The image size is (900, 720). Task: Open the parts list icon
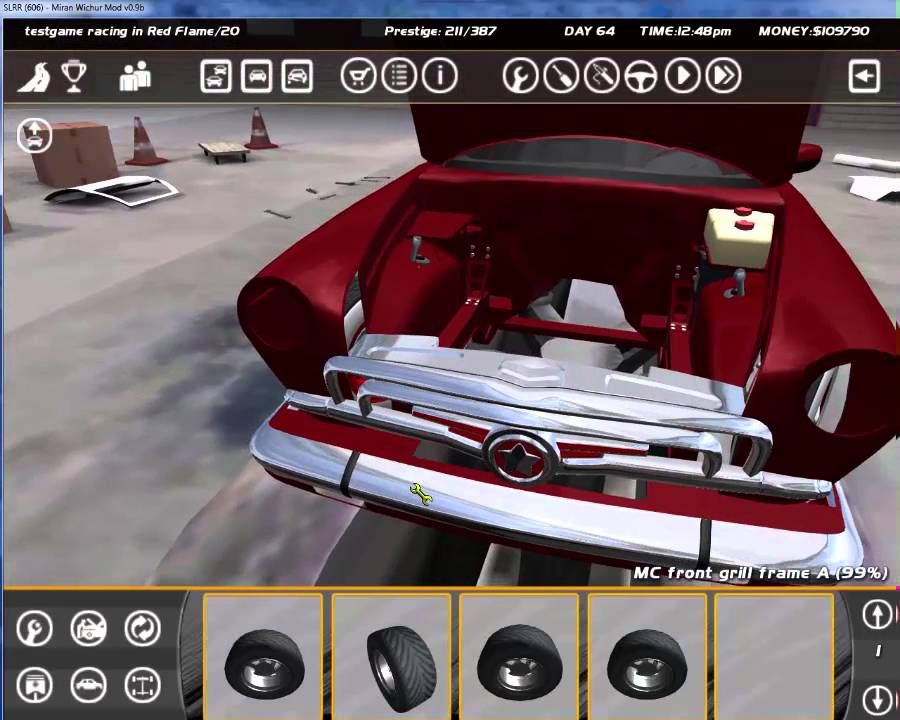click(x=399, y=76)
